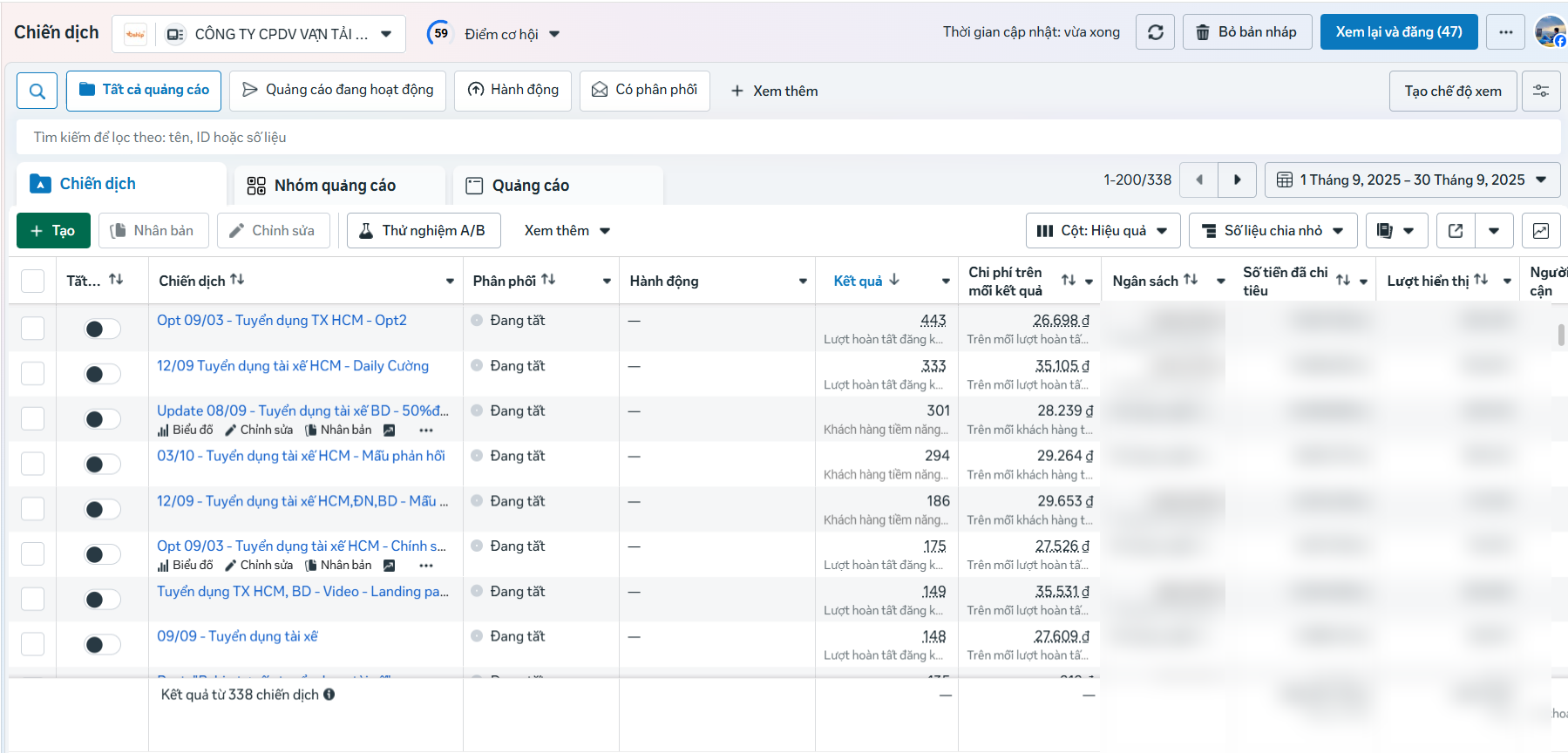Click + Xem thêm filters button
The height and width of the screenshot is (753, 1568).
click(774, 91)
